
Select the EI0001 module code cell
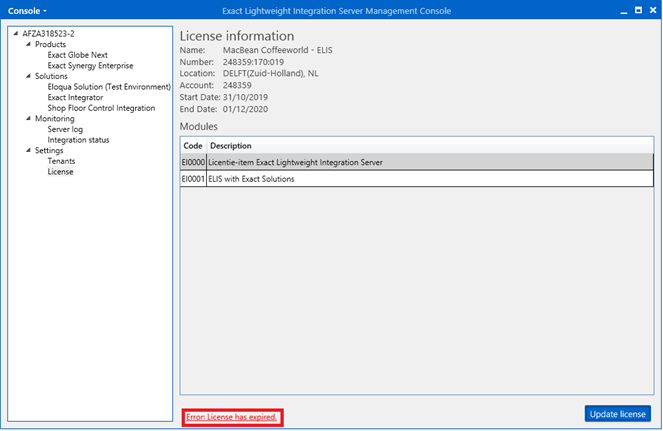pyautogui.click(x=193, y=178)
